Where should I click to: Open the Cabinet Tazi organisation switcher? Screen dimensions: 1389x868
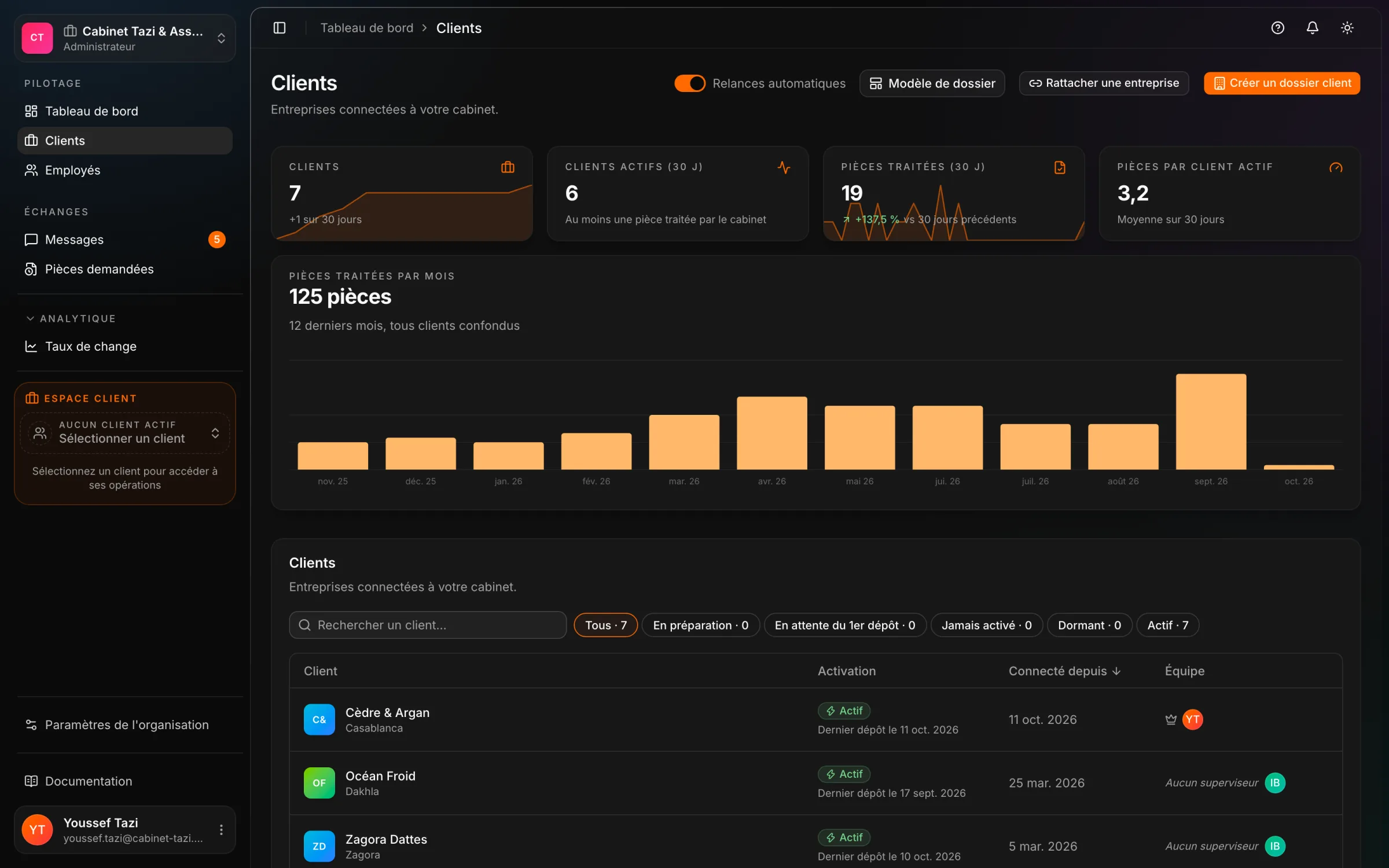tap(125, 38)
